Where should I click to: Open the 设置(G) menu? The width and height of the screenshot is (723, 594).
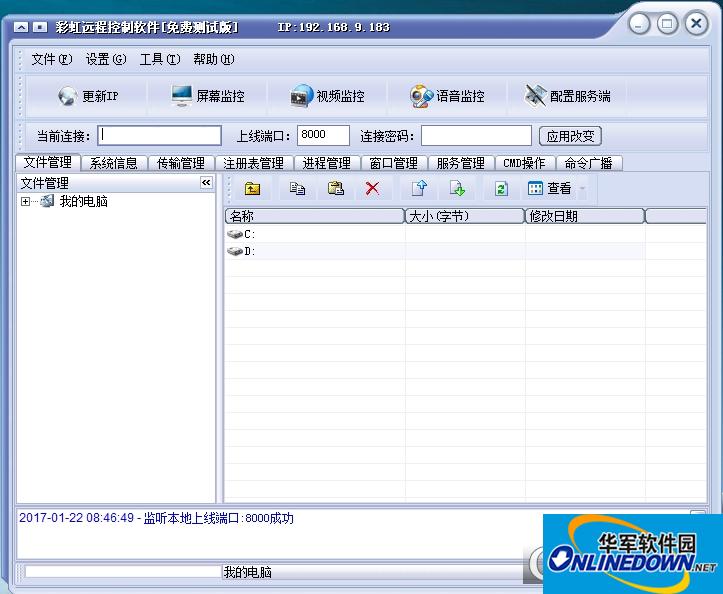[x=106, y=59]
